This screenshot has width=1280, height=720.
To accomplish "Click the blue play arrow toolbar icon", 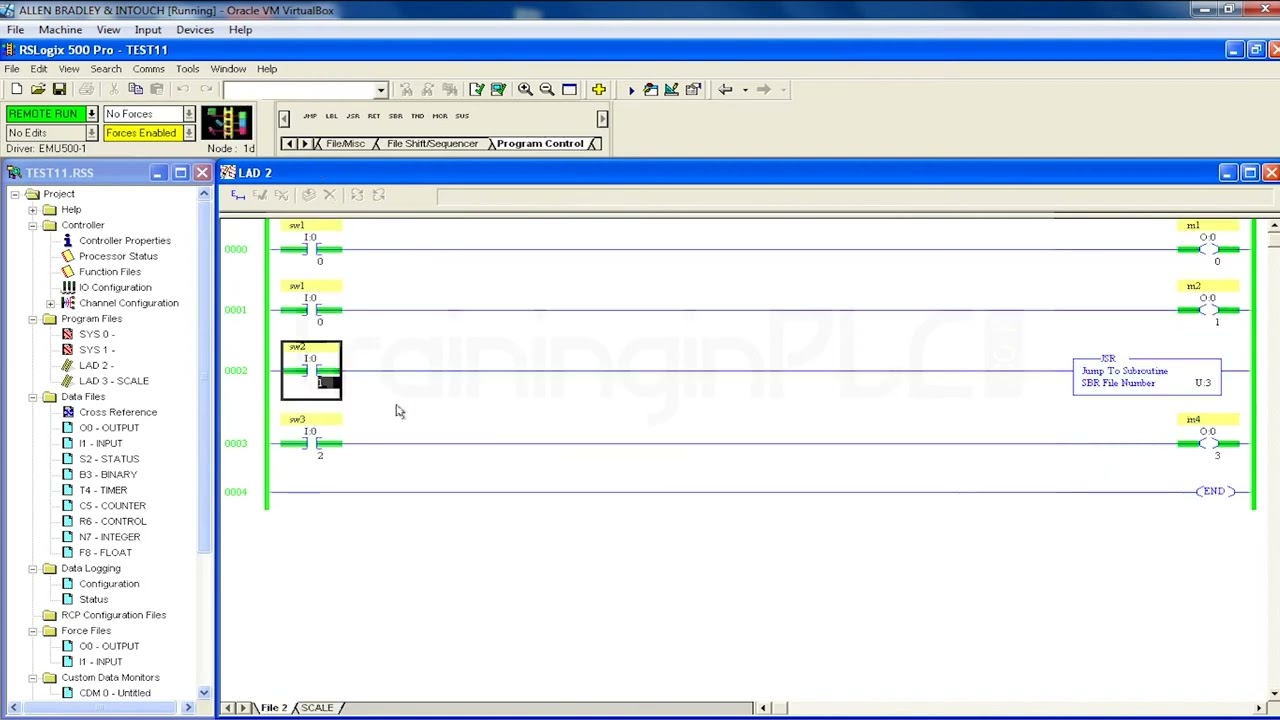I will [631, 89].
